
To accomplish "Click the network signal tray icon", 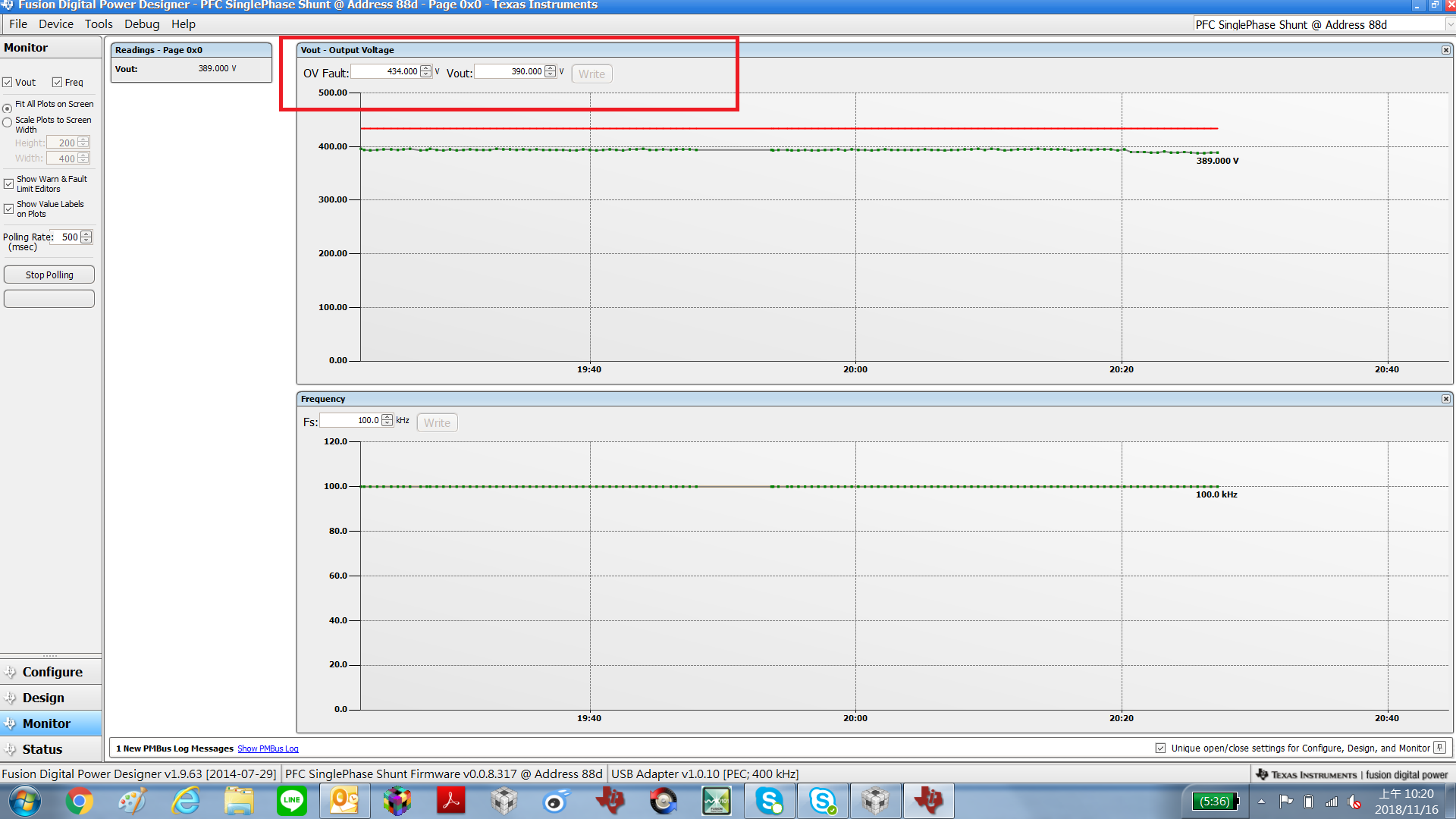I will (x=1332, y=802).
